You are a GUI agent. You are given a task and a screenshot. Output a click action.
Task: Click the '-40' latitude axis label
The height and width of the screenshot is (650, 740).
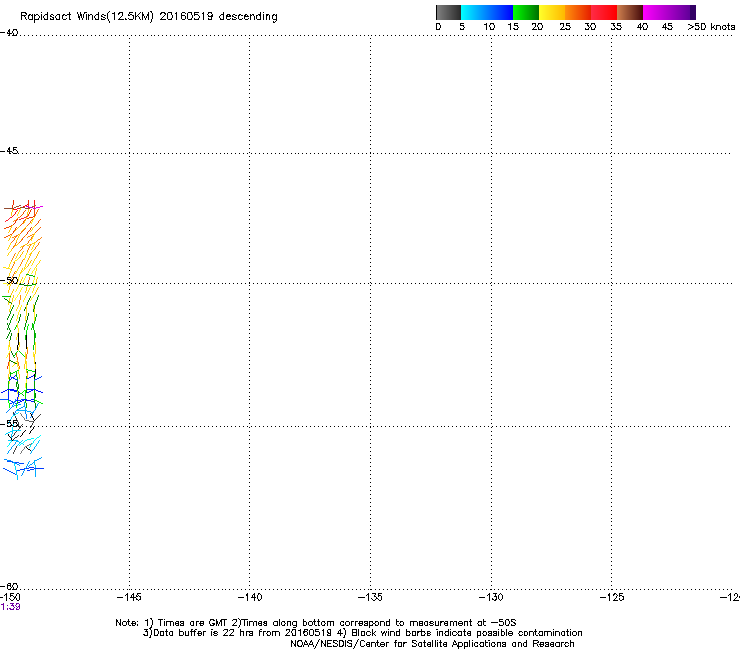(9, 33)
